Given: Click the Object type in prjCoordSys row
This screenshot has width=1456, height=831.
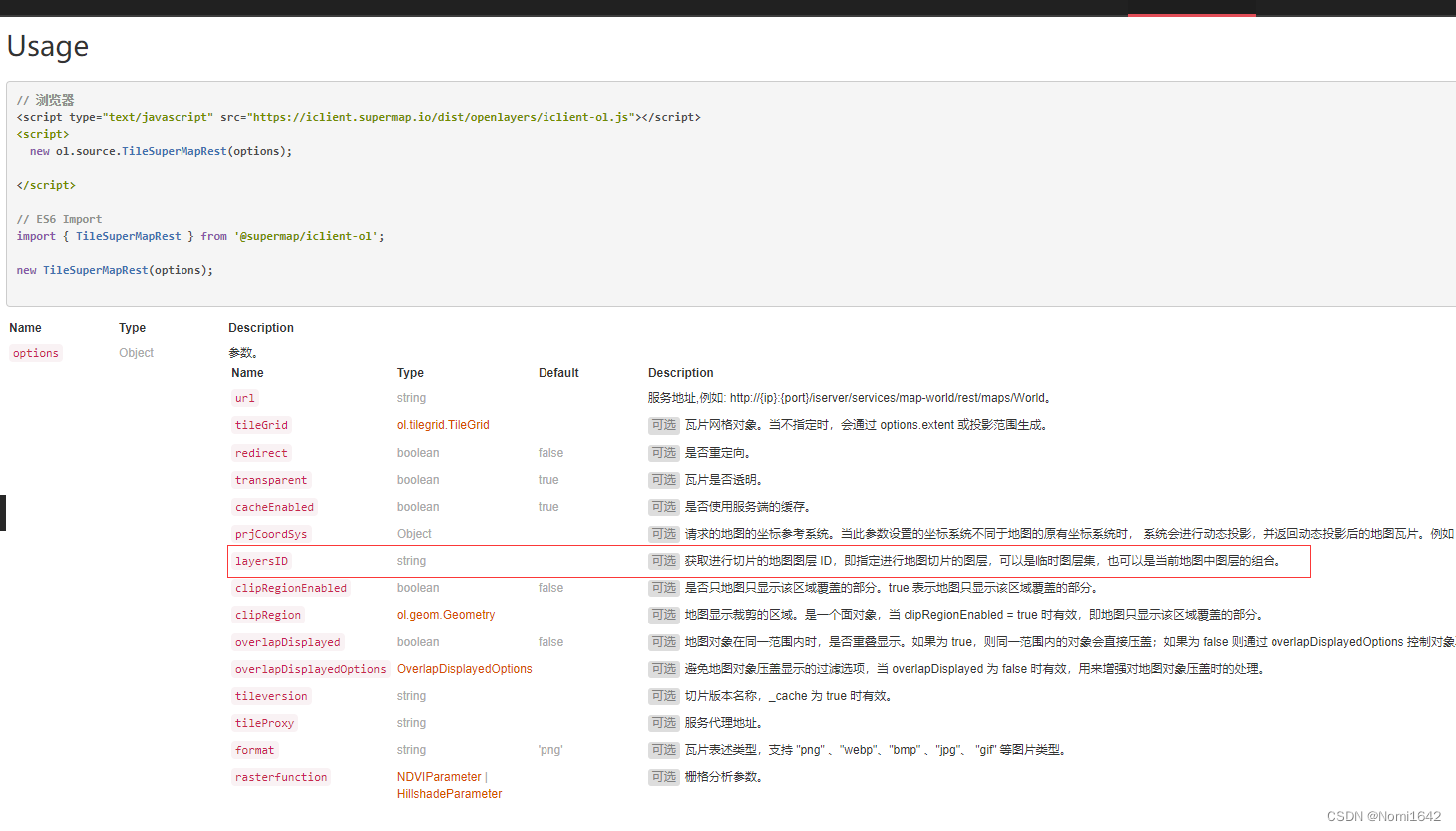Looking at the screenshot, I should point(414,534).
